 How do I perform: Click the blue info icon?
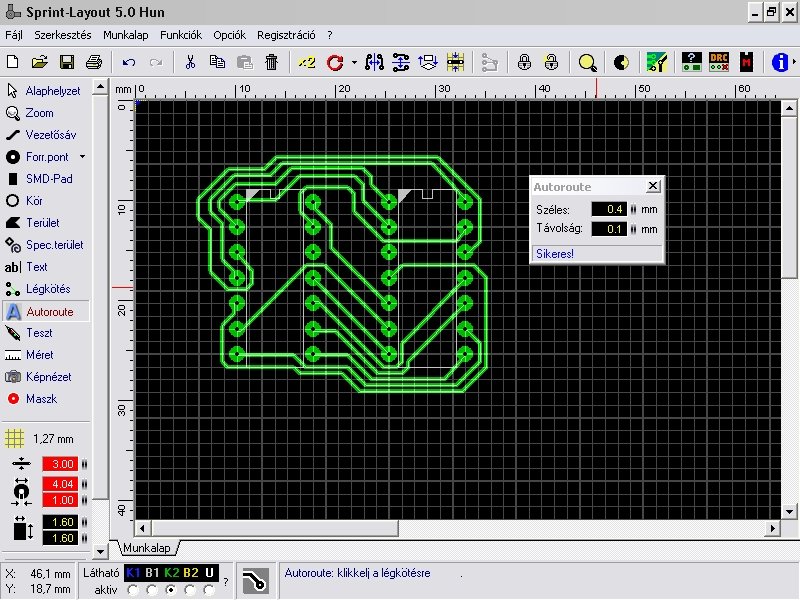click(x=780, y=62)
